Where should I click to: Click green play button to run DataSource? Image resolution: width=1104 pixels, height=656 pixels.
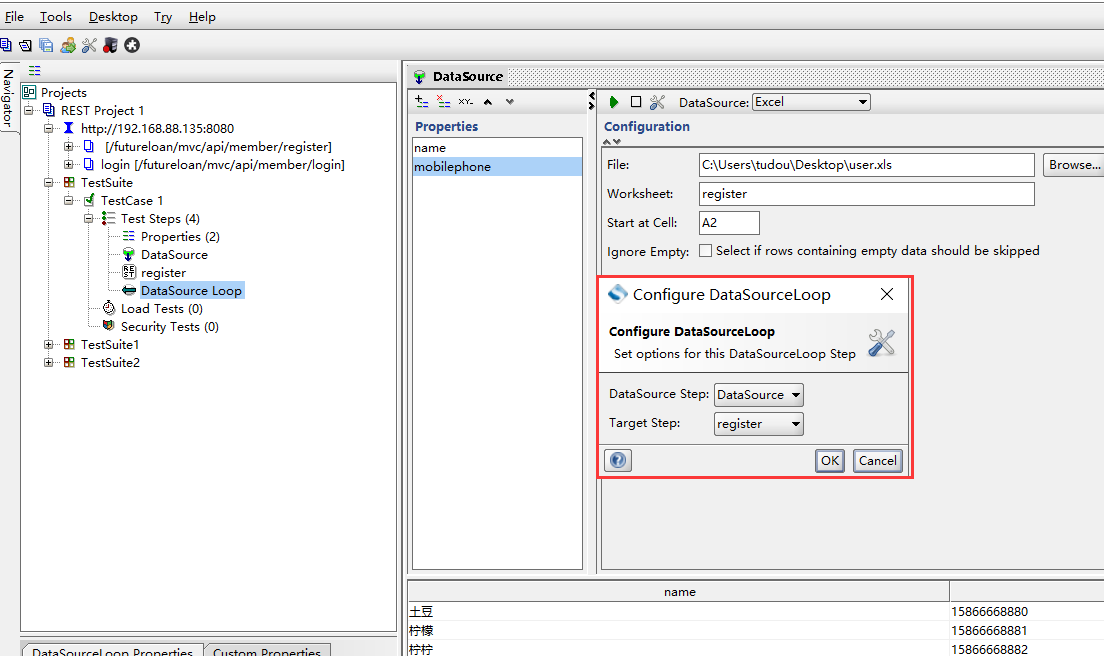(x=614, y=102)
